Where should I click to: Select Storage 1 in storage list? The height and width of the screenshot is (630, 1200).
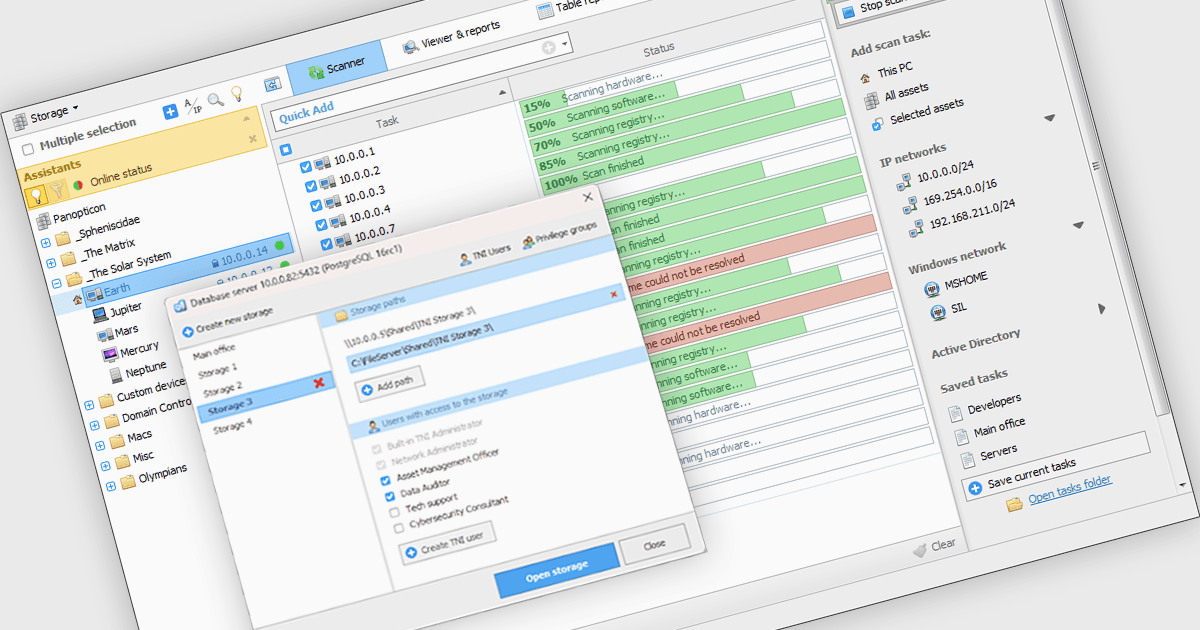(x=218, y=372)
